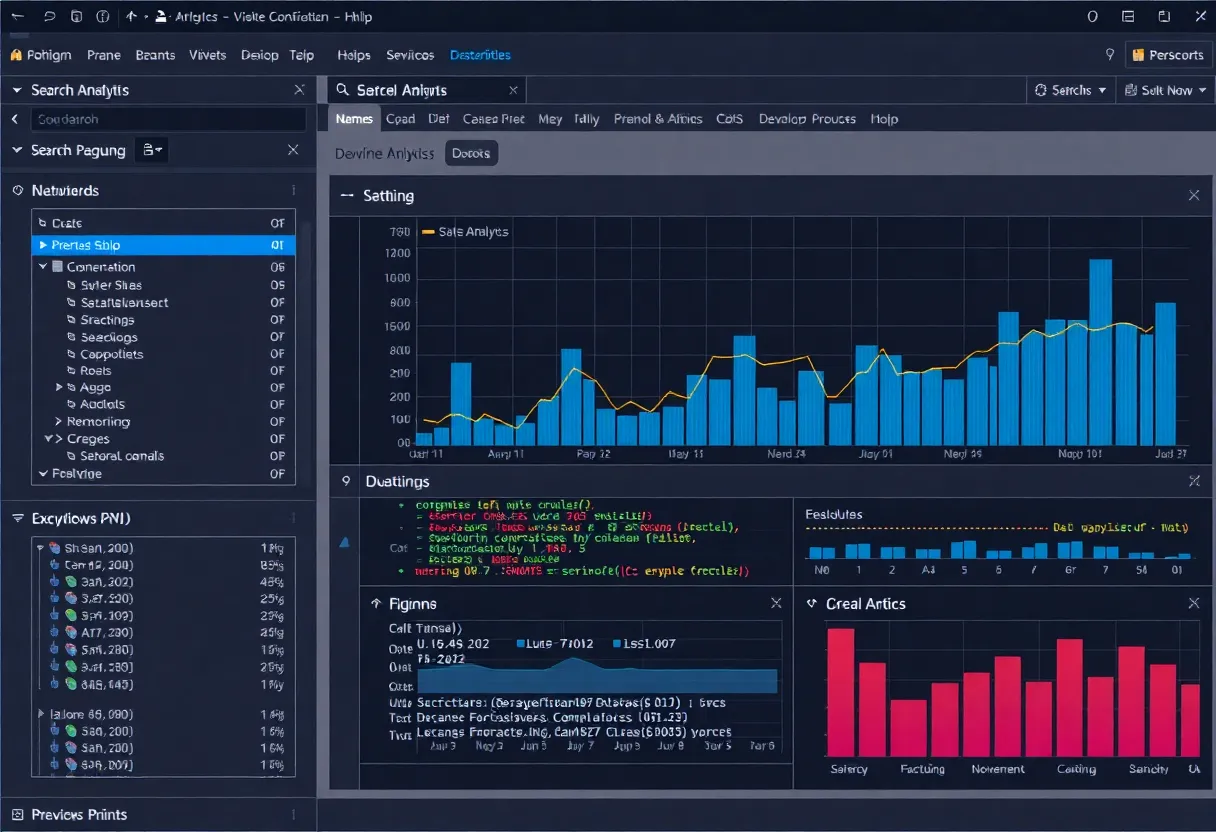The height and width of the screenshot is (832, 1216).
Task: Select the Search Analytics magnifier icon
Action: coord(345,89)
